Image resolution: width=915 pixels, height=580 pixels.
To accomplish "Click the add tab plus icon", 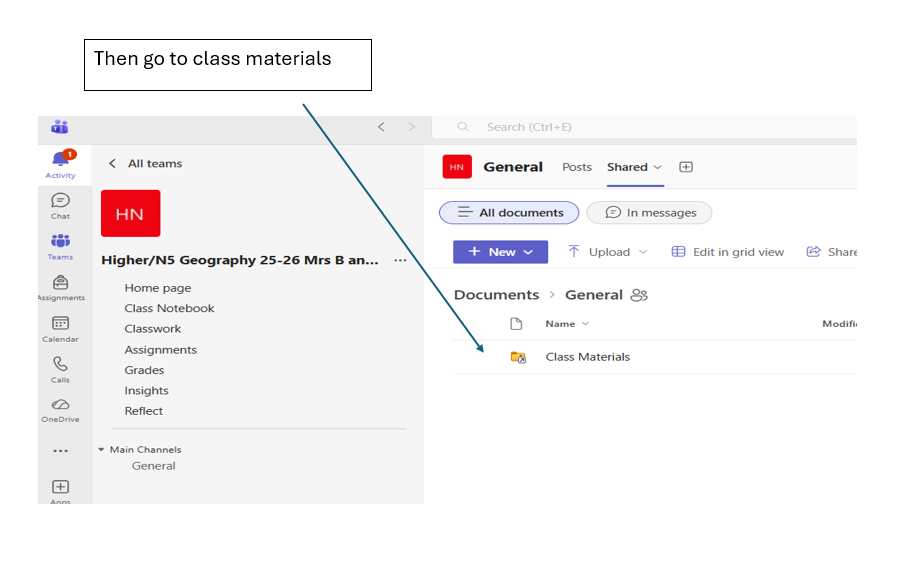I will click(686, 167).
